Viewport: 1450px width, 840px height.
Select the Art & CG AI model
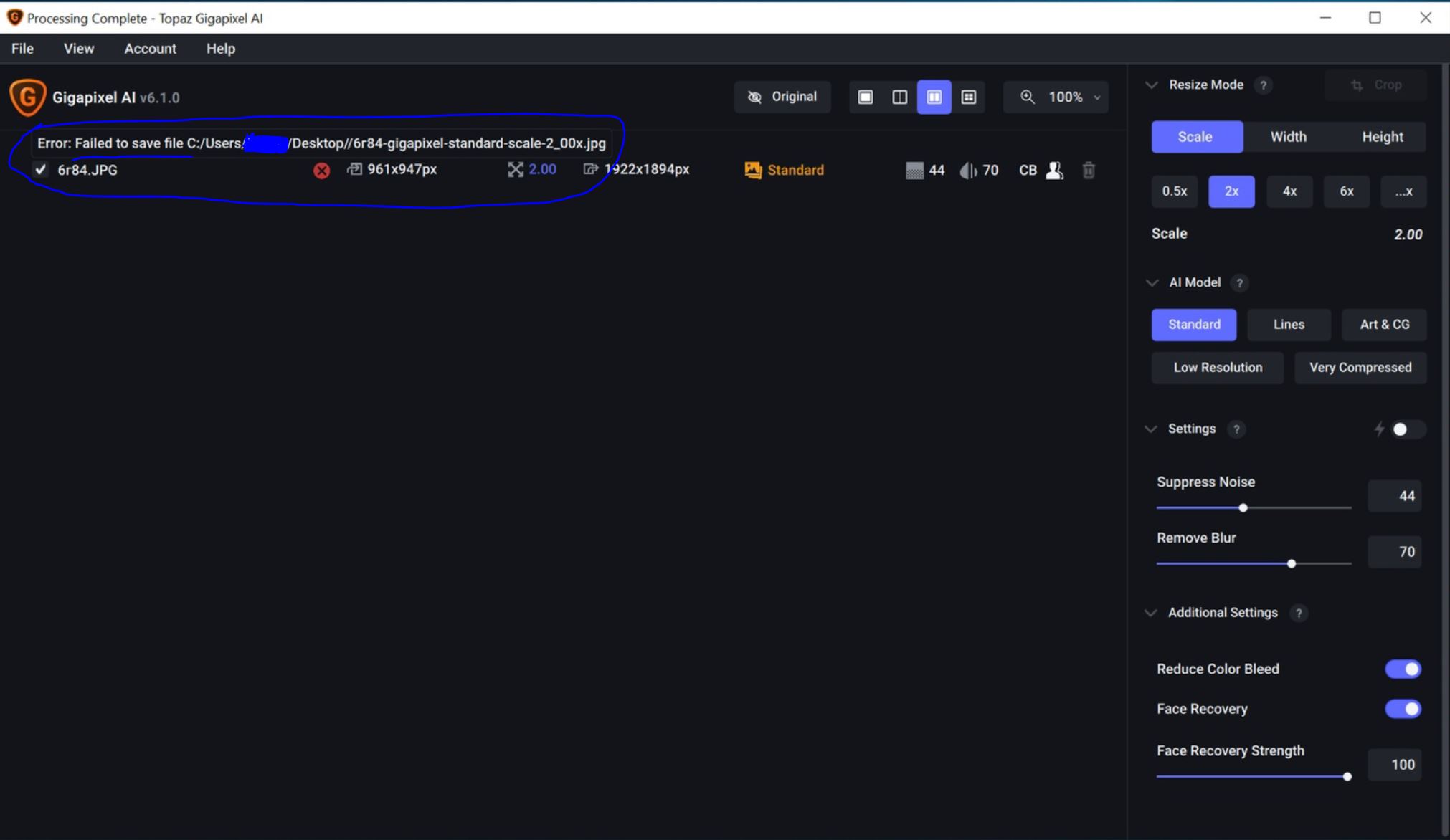[1384, 325]
